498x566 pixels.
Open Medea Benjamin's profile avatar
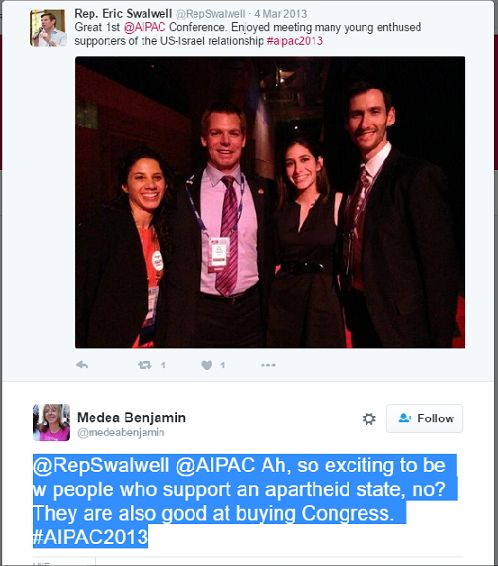tap(52, 422)
